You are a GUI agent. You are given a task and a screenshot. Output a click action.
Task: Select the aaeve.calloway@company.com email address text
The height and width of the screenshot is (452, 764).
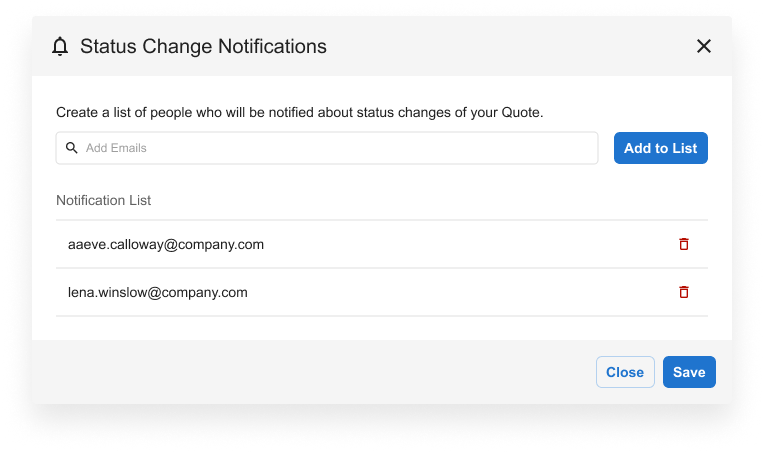coord(166,244)
